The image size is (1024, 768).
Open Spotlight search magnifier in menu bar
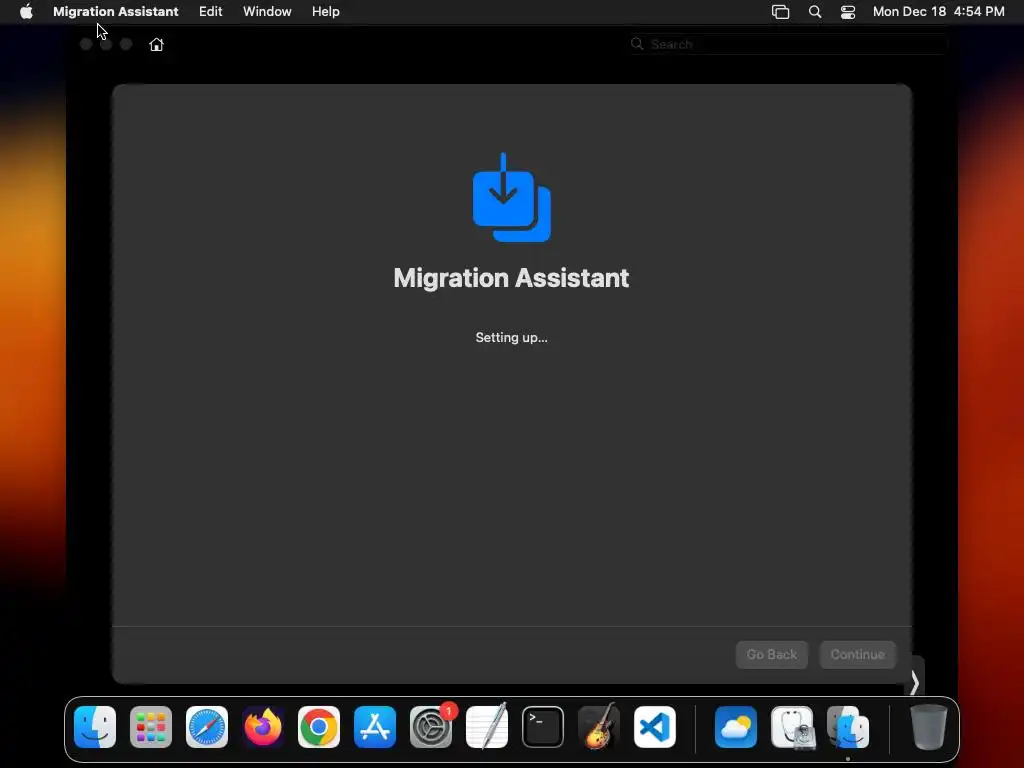coord(814,12)
